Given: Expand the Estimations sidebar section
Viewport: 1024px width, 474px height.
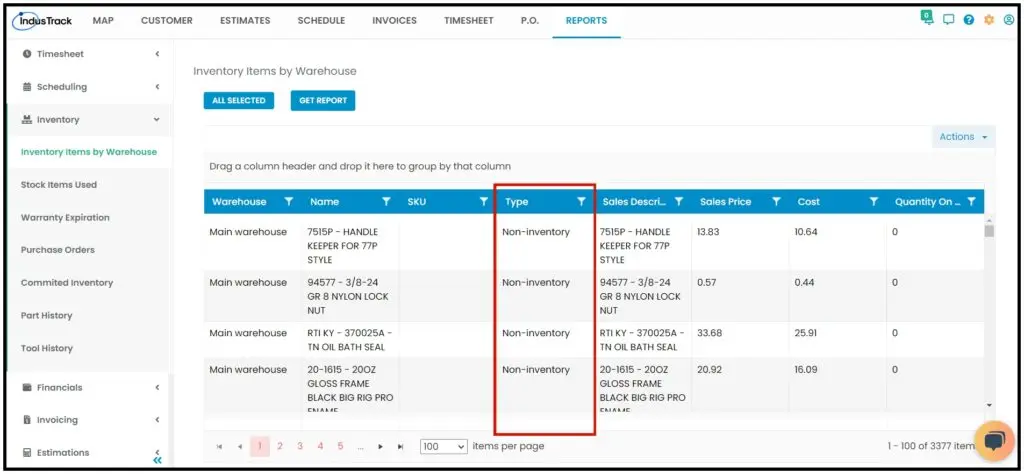Looking at the screenshot, I should [90, 452].
